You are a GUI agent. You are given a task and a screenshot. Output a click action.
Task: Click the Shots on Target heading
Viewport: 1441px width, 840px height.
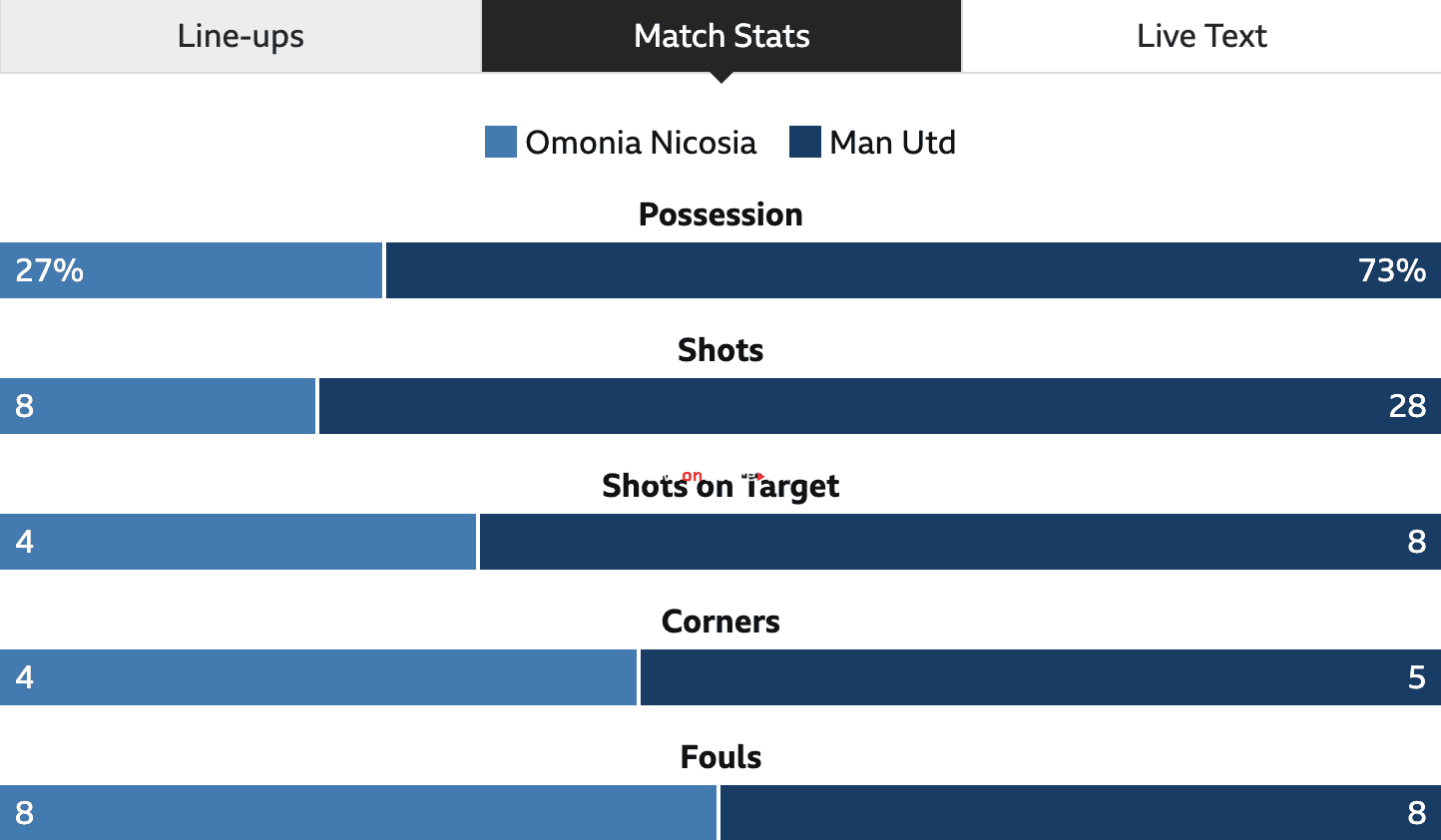pyautogui.click(x=720, y=486)
